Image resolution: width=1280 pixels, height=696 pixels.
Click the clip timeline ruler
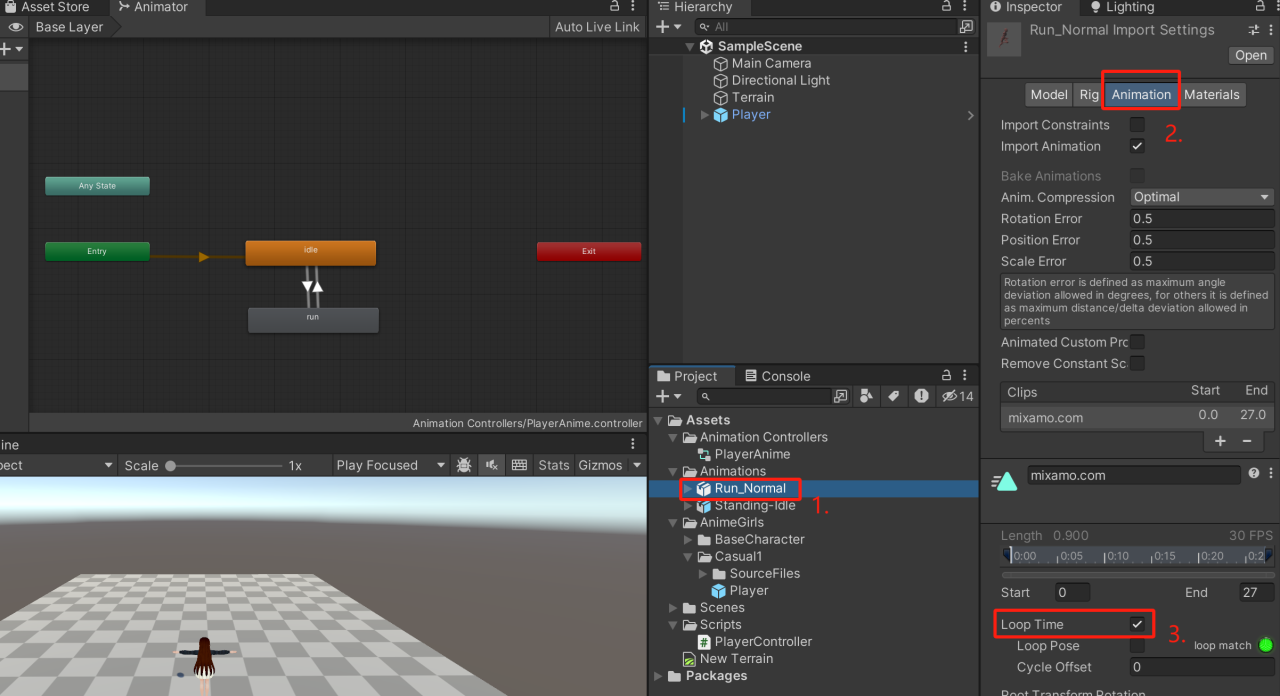[1137, 556]
